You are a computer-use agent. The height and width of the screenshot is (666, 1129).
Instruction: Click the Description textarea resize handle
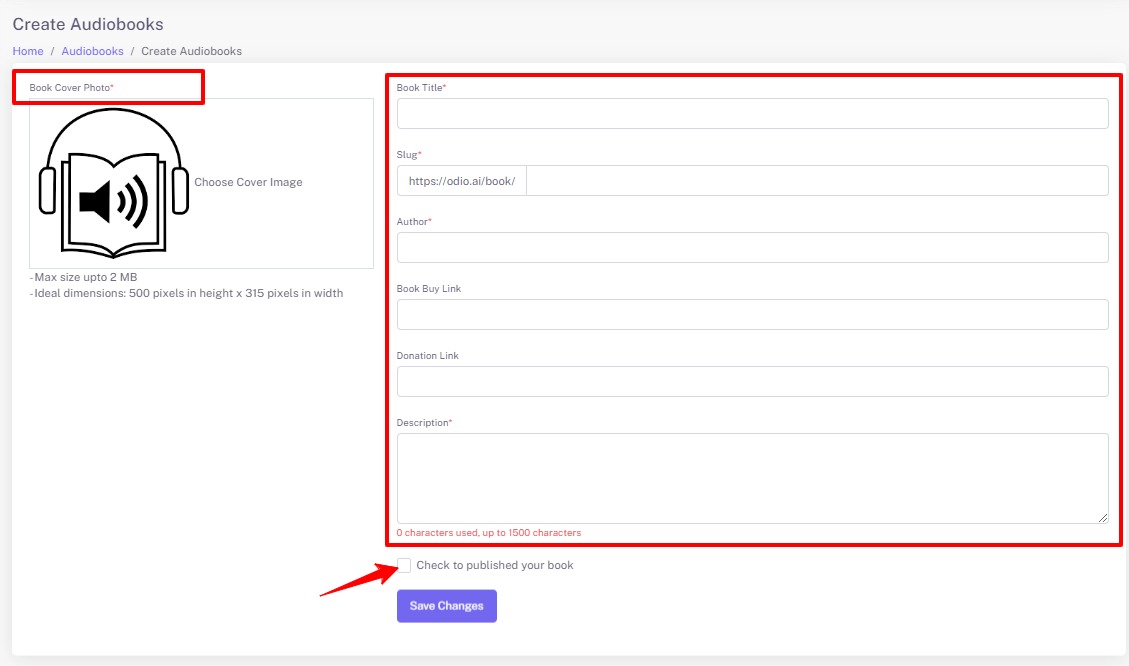[x=1103, y=518]
